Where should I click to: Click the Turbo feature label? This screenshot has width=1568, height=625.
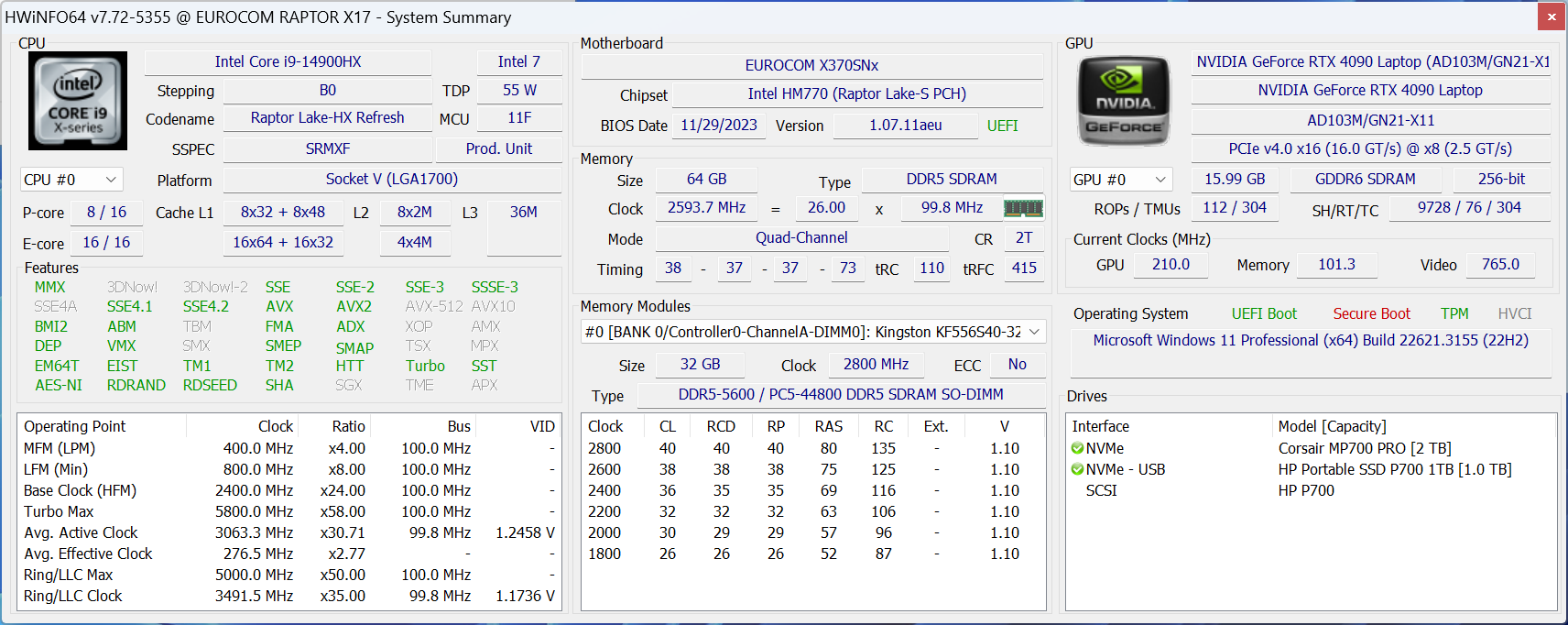425,366
